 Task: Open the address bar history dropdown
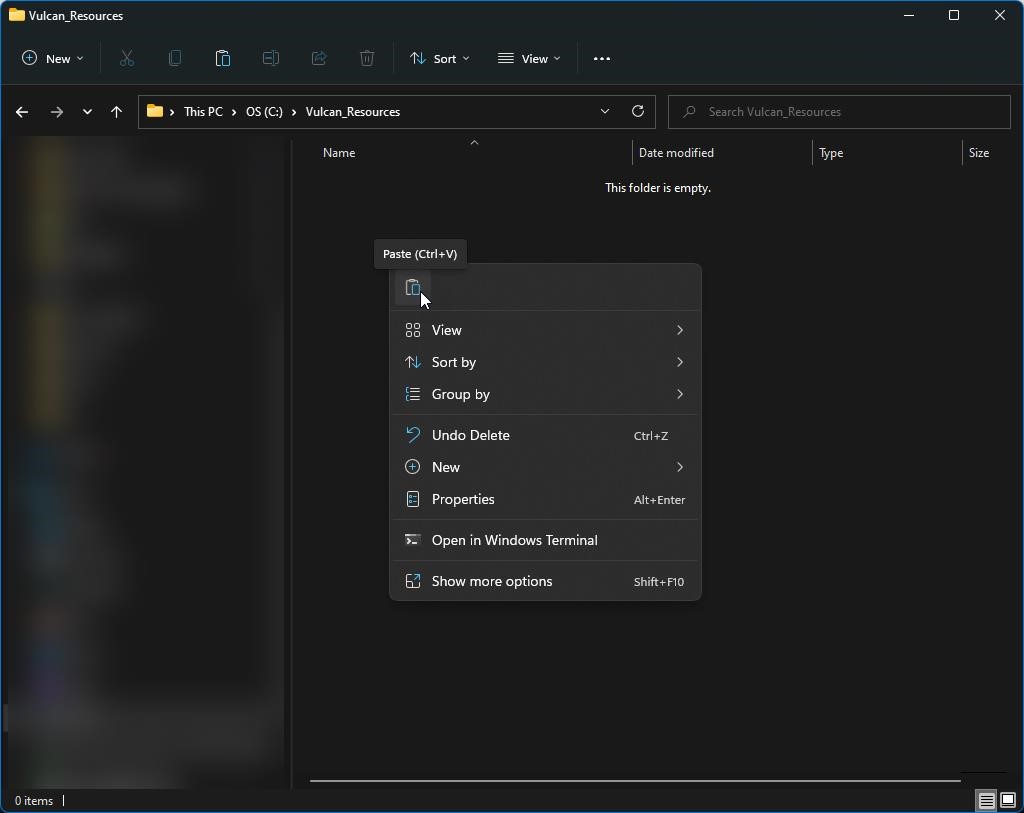(x=605, y=111)
